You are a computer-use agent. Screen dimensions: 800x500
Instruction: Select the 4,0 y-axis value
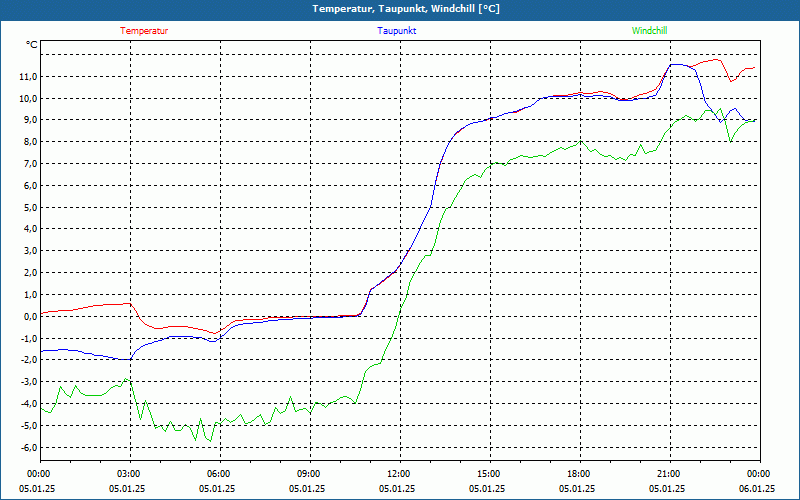pos(30,229)
